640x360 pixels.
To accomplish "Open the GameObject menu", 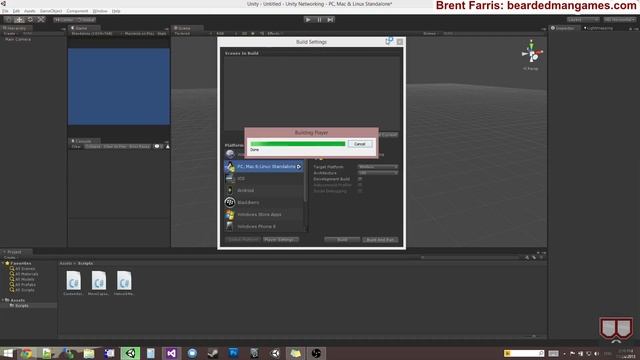I will pyautogui.click(x=51, y=11).
